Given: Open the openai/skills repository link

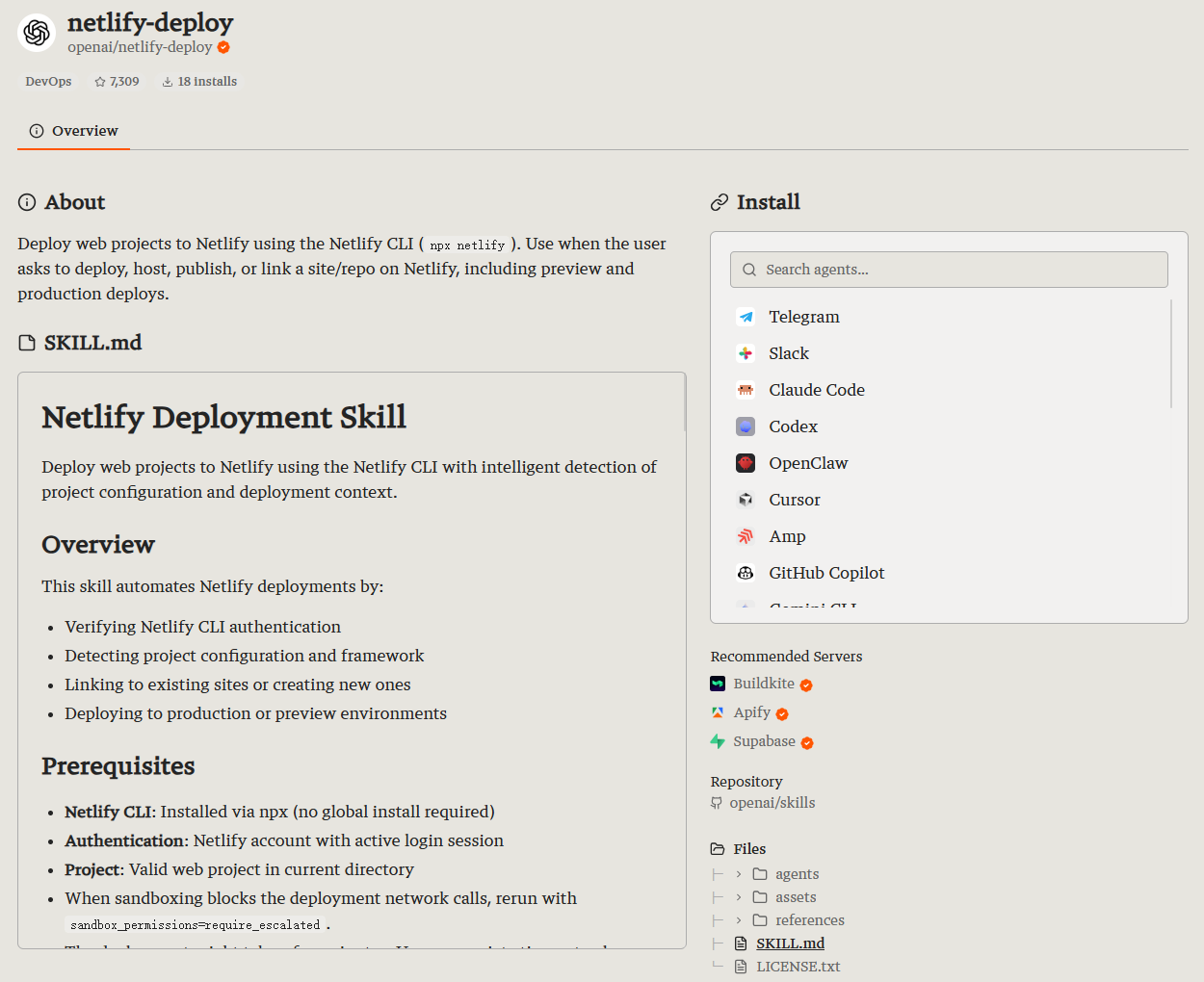Looking at the screenshot, I should (772, 803).
